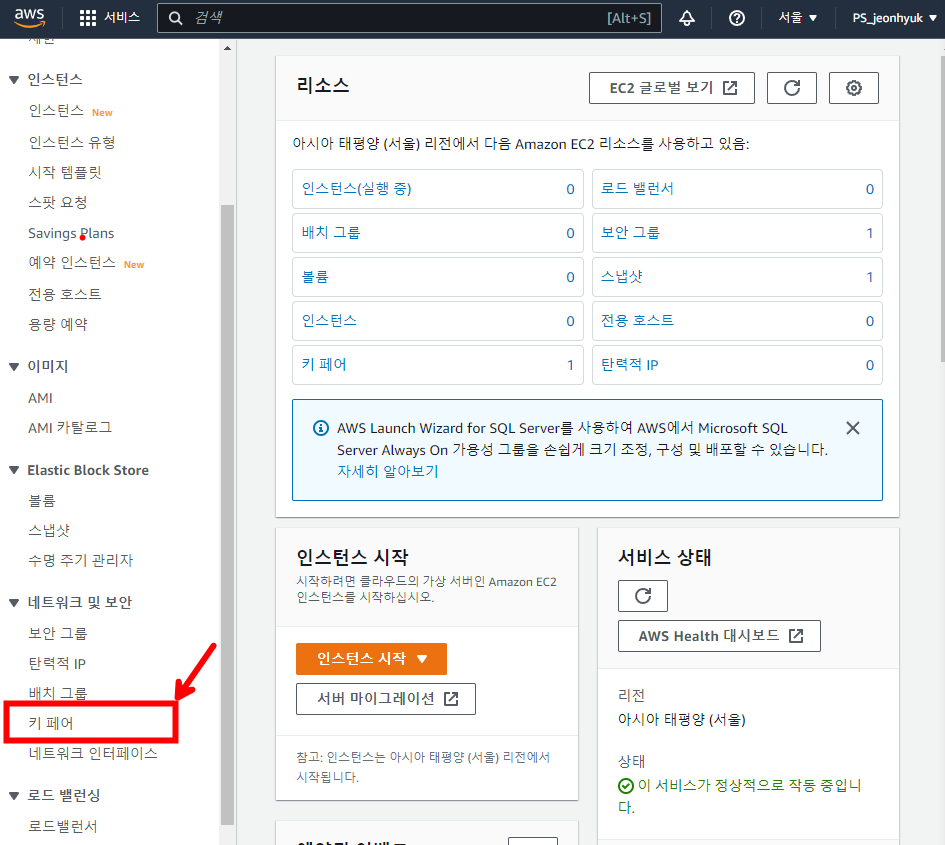Image resolution: width=945 pixels, height=845 pixels.
Task: Click EC2 글로벌 보기 button
Action: pos(671,88)
